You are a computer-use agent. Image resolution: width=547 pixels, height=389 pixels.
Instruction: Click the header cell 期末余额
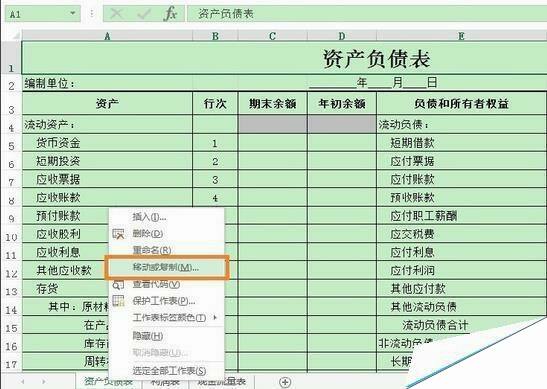click(x=272, y=103)
